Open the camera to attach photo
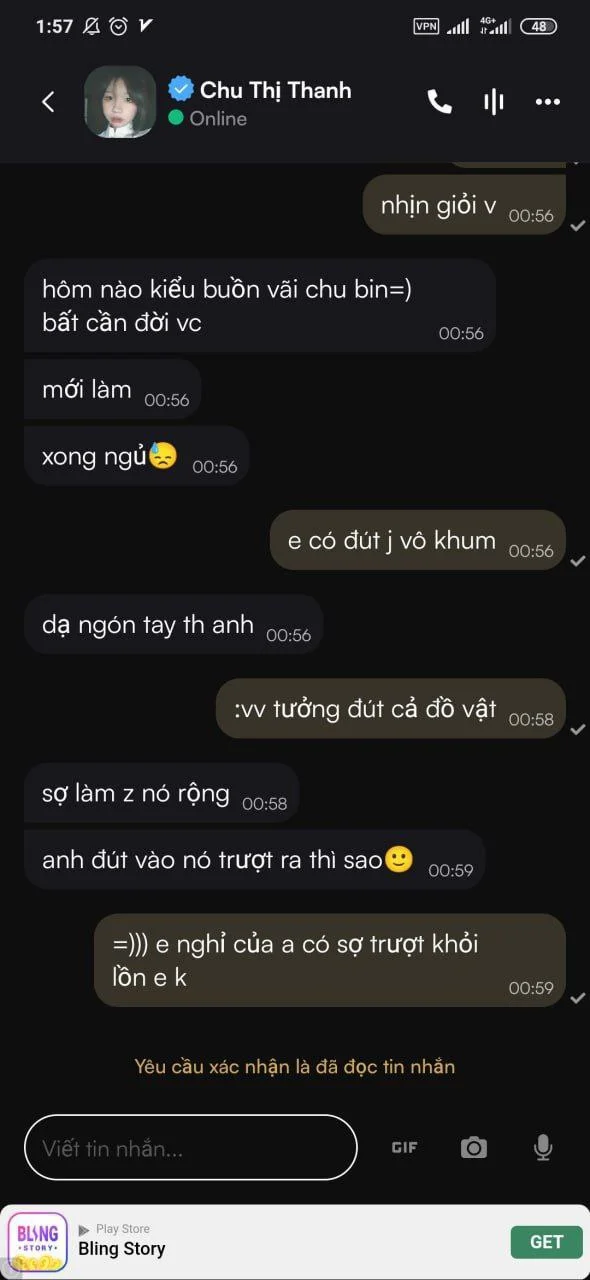The image size is (590, 1280). [474, 1148]
